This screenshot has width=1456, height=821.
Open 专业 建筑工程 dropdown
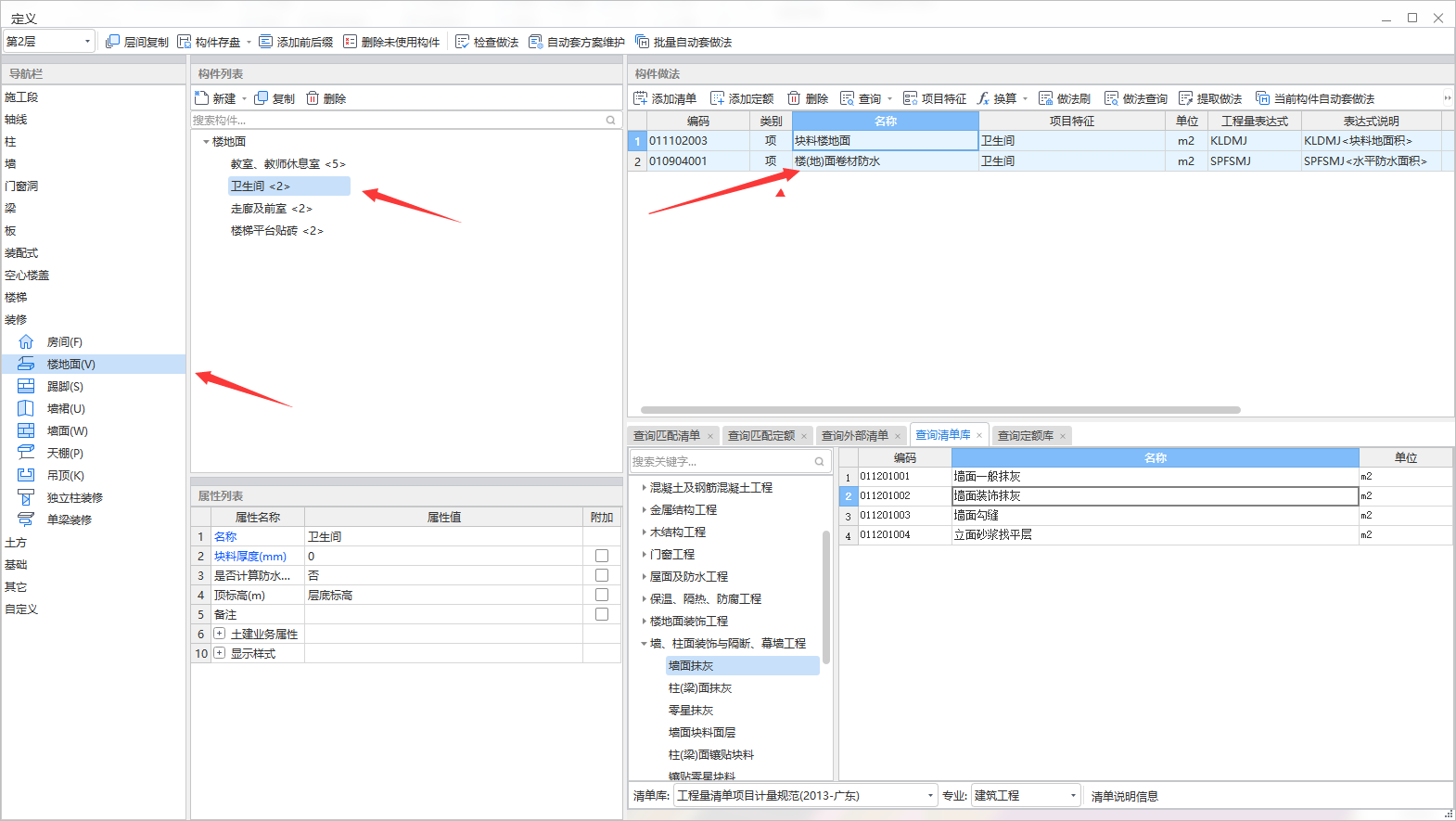pos(1073,796)
